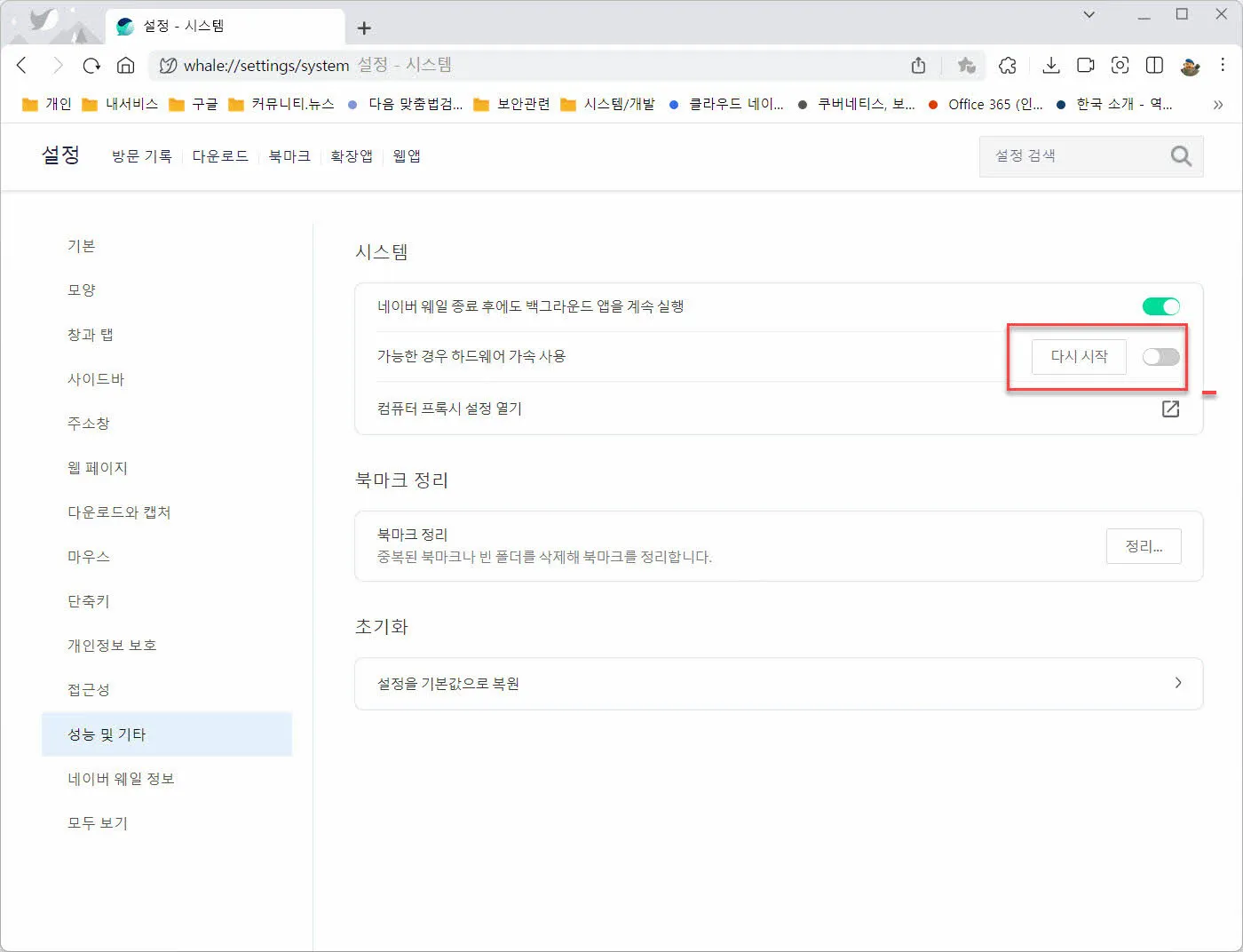The image size is (1243, 952).
Task: Disable background apps after Whale closes toggle
Action: [1160, 306]
